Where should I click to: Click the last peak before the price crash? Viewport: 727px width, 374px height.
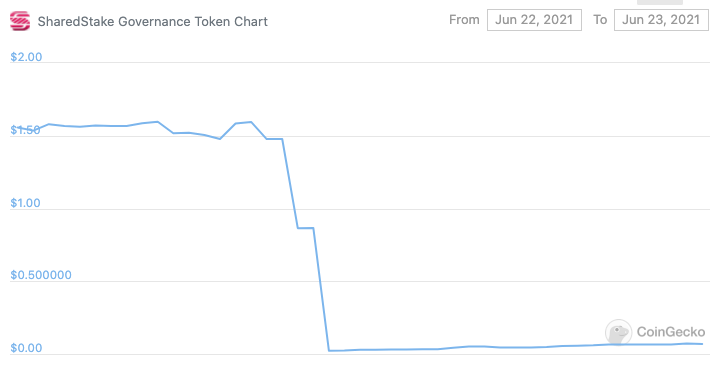[x=251, y=122]
